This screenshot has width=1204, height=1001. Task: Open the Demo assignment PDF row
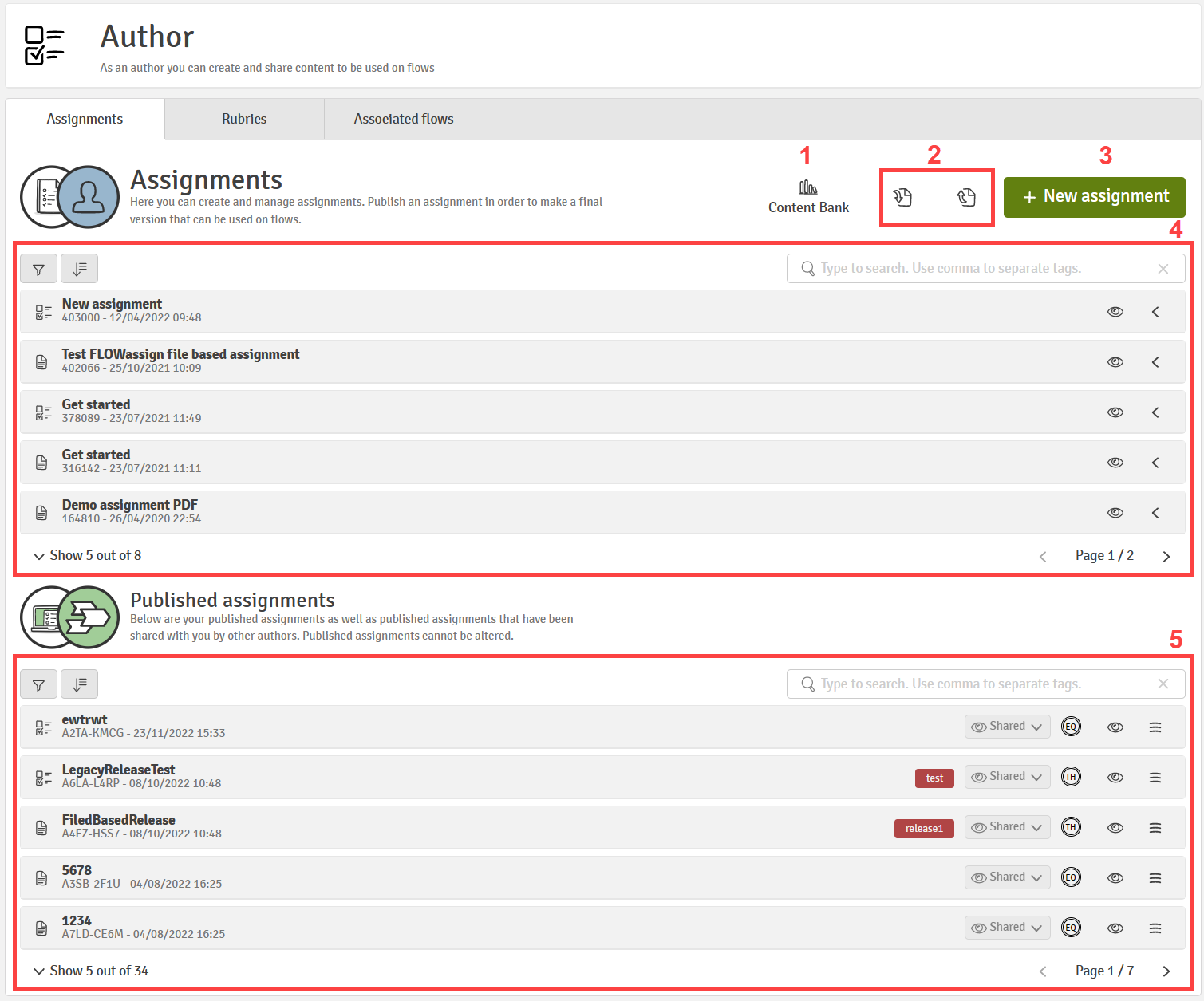[602, 512]
